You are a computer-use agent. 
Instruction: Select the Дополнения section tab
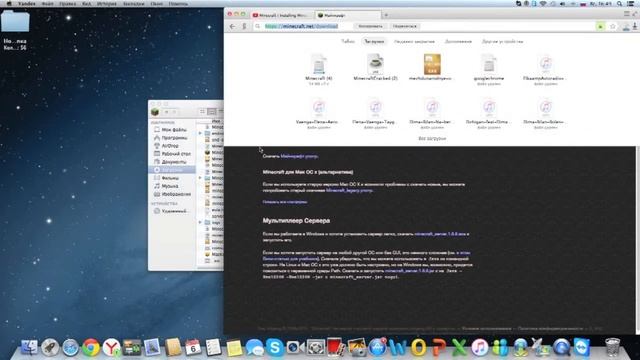click(458, 41)
